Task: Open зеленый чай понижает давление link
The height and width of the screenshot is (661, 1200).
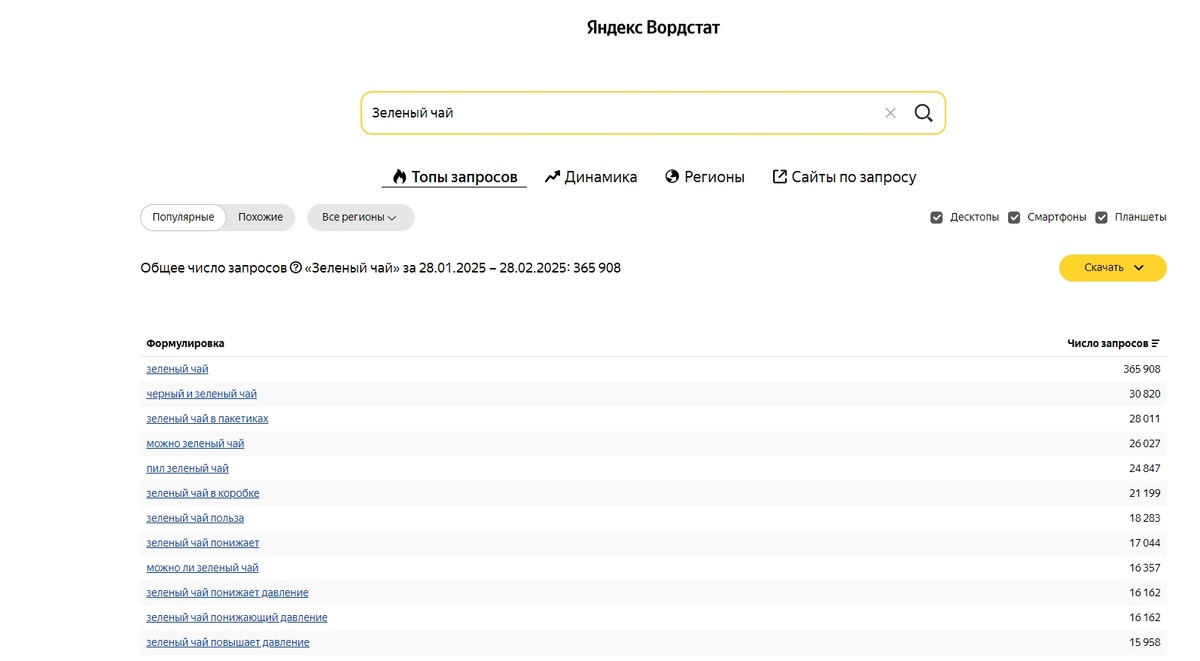Action: point(227,593)
